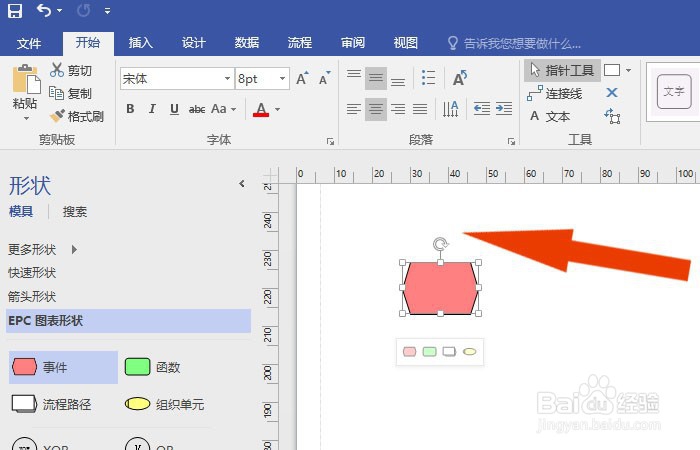Select align left paragraph alignment

coord(354,109)
